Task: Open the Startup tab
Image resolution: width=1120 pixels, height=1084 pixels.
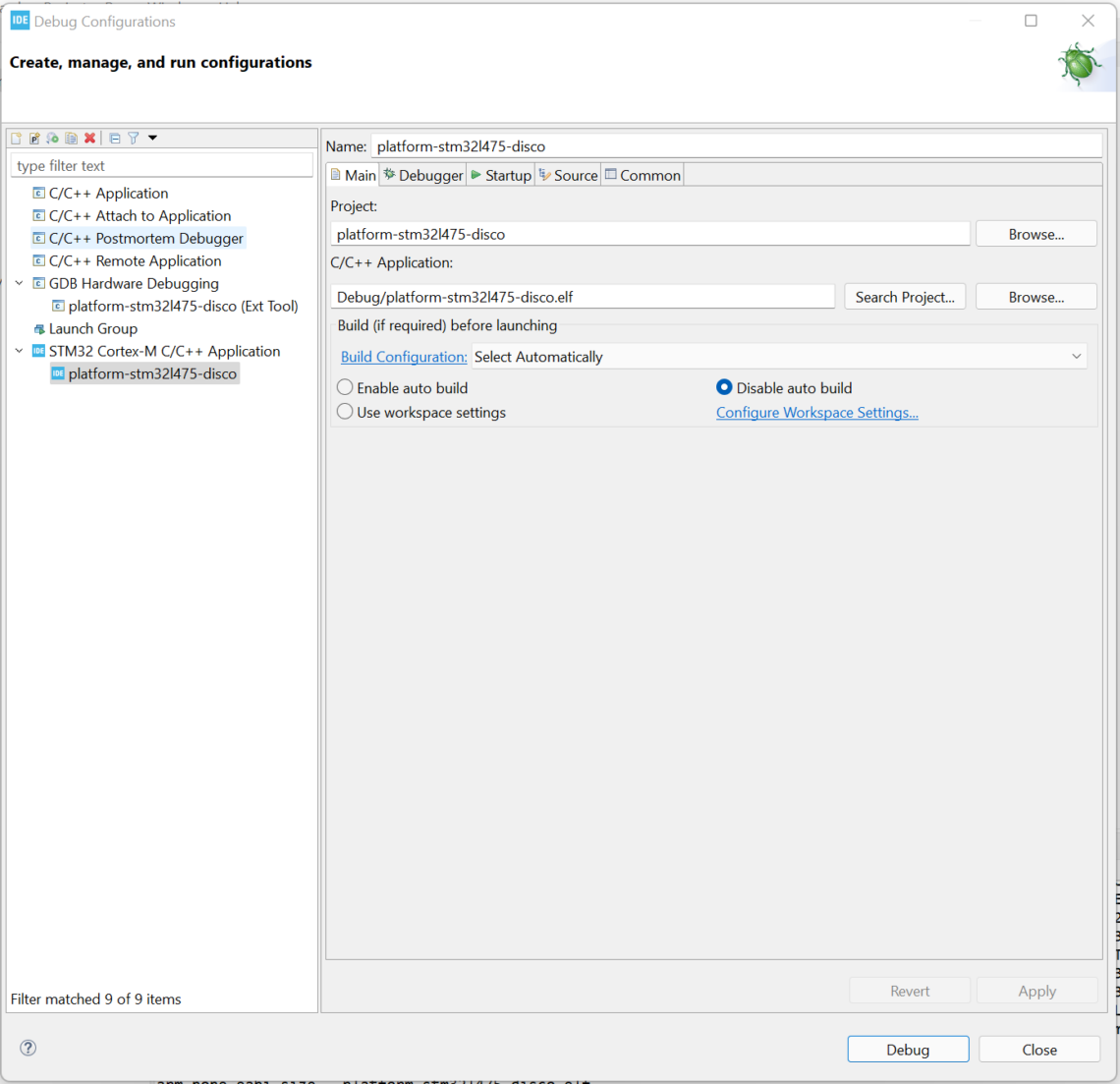Action: pos(502,174)
